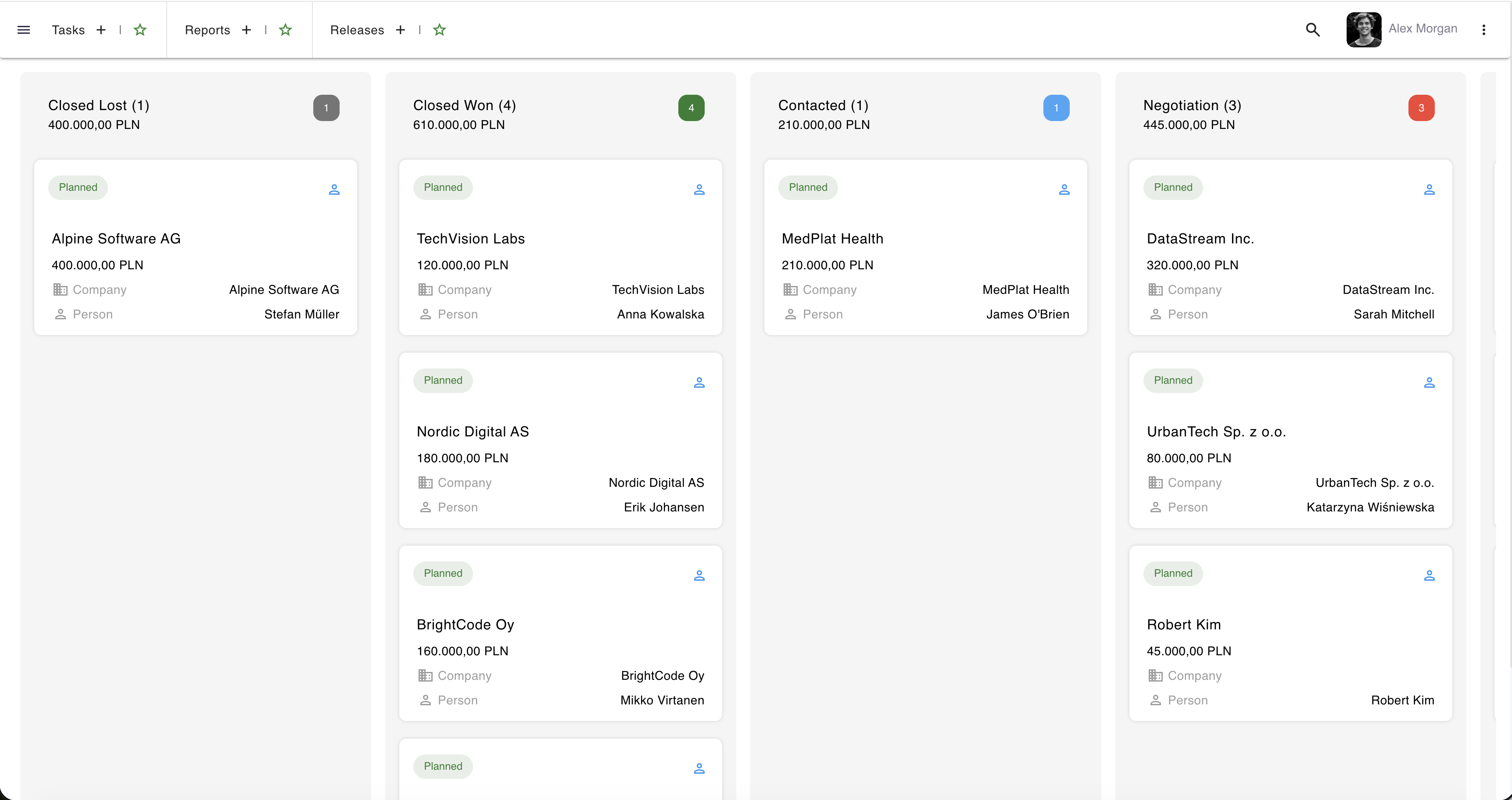Image resolution: width=1512 pixels, height=800 pixels.
Task: Click the green count badge of Closed Won
Action: (x=692, y=108)
